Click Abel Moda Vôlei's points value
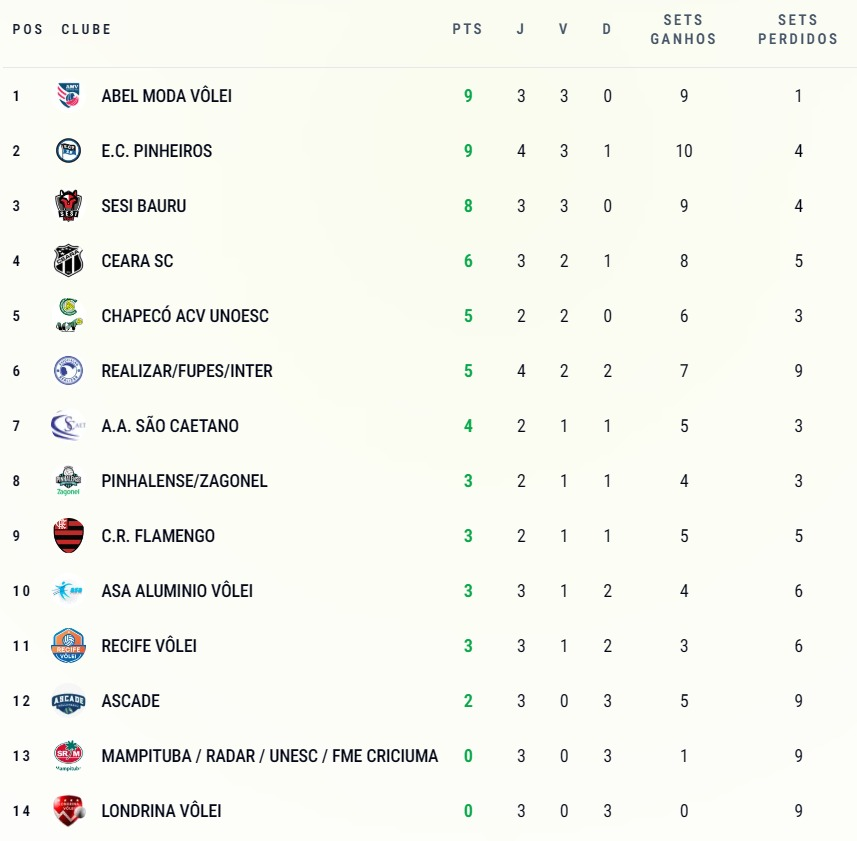The width and height of the screenshot is (857, 841). coord(468,96)
